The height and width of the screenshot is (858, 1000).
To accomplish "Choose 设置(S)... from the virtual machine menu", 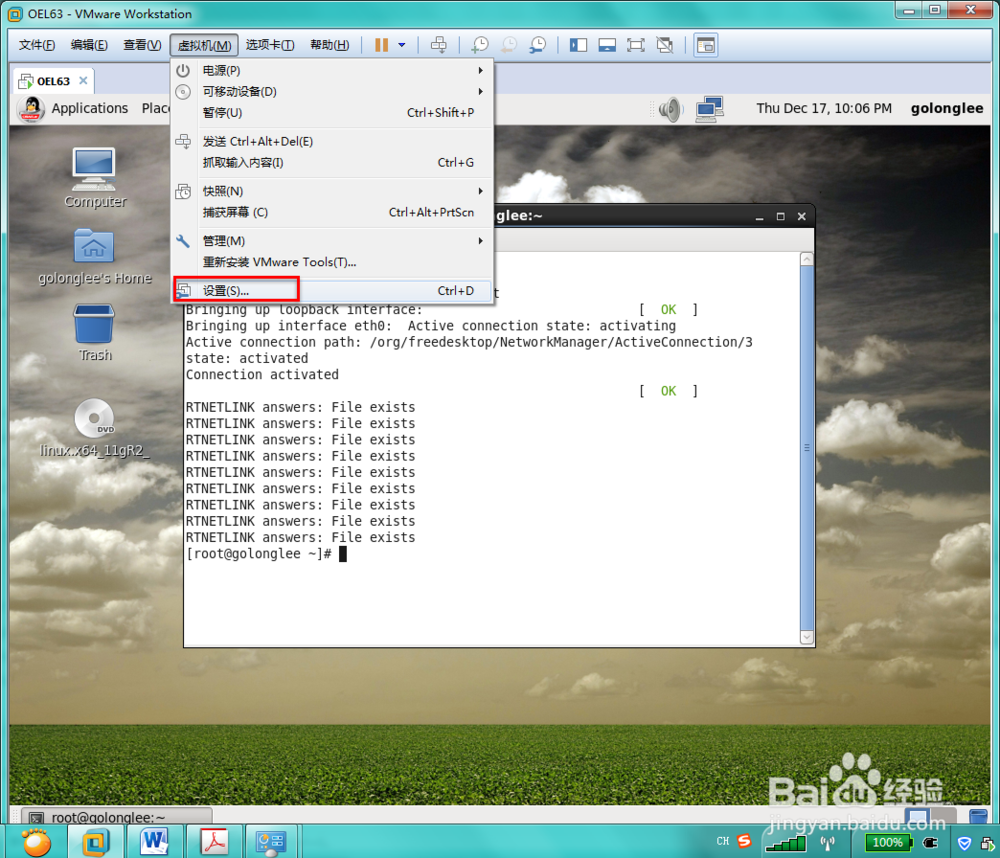I will (x=233, y=290).
